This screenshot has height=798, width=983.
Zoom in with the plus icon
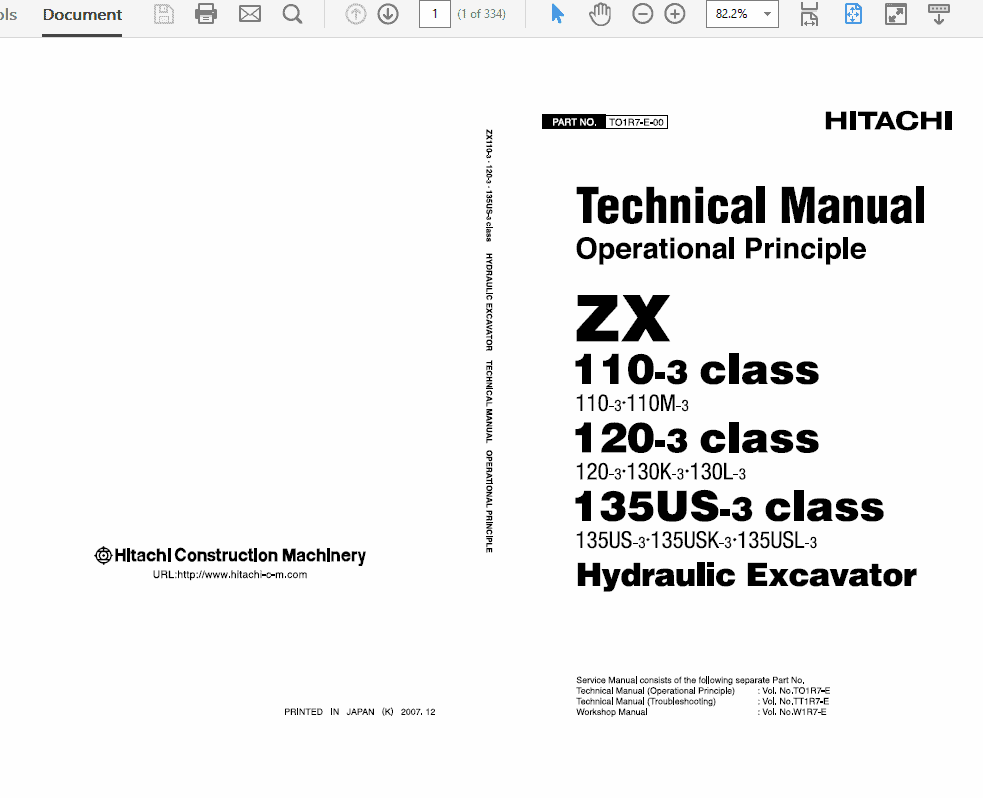(675, 15)
